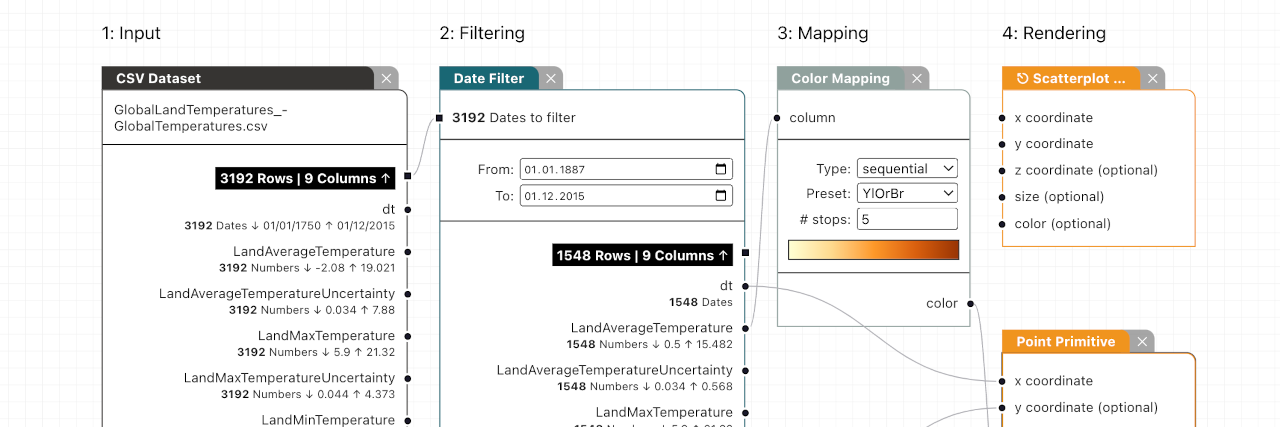Click the color output port
The width and height of the screenshot is (1280, 427).
(970, 303)
